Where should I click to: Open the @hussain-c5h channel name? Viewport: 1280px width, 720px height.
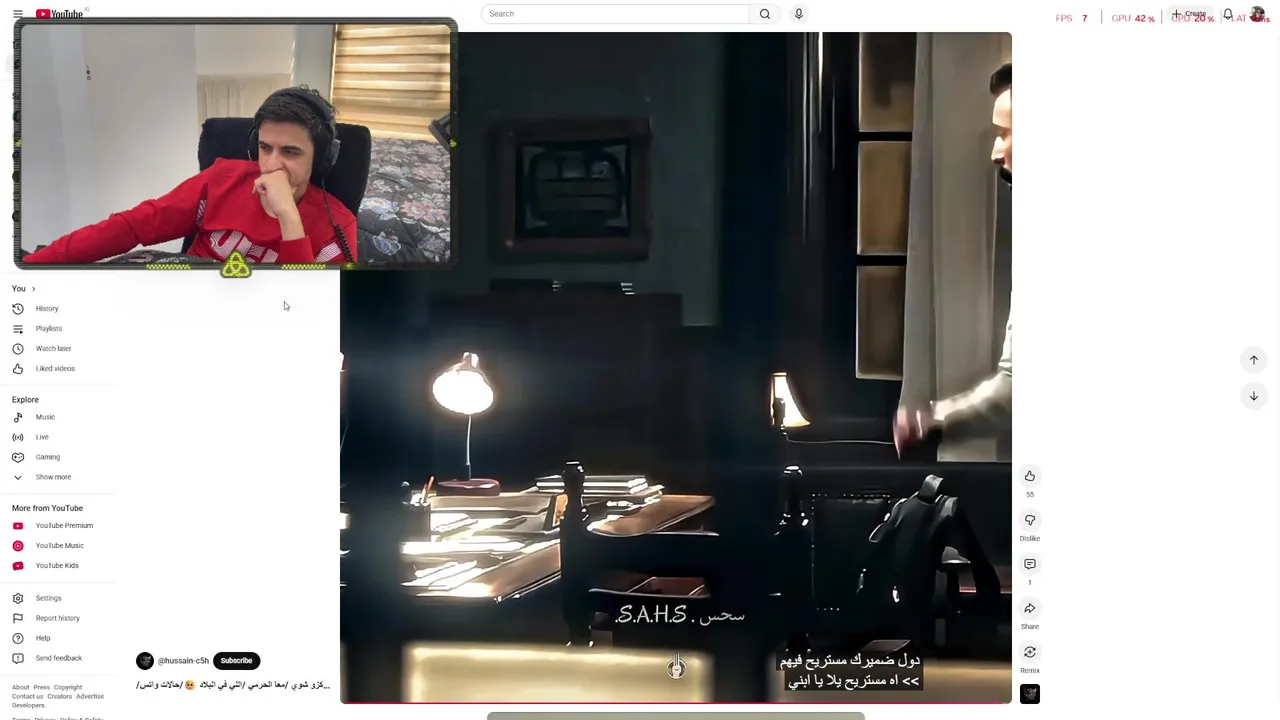click(x=183, y=661)
